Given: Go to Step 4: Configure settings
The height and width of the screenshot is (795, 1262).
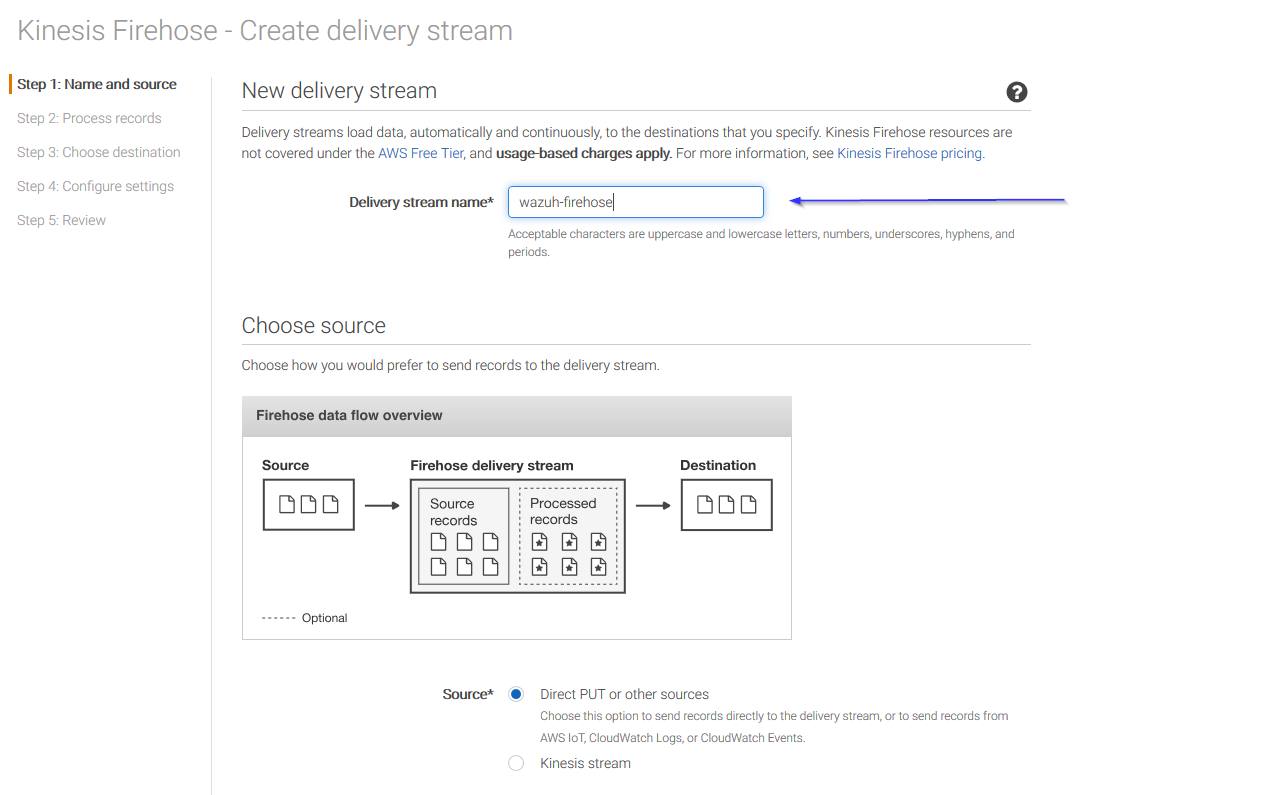Looking at the screenshot, I should pos(95,186).
